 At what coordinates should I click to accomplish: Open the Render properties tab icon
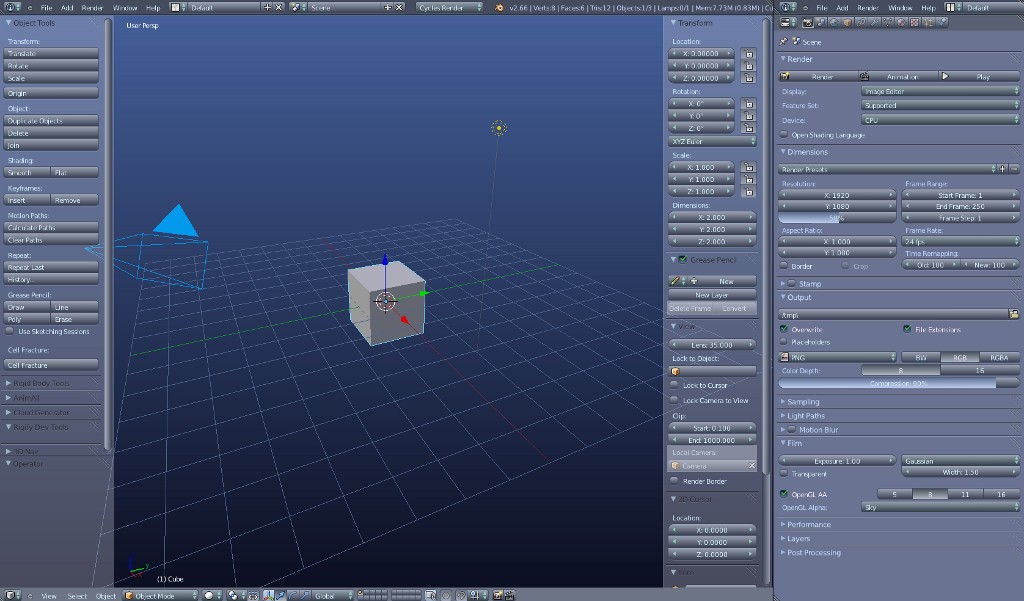pos(807,22)
